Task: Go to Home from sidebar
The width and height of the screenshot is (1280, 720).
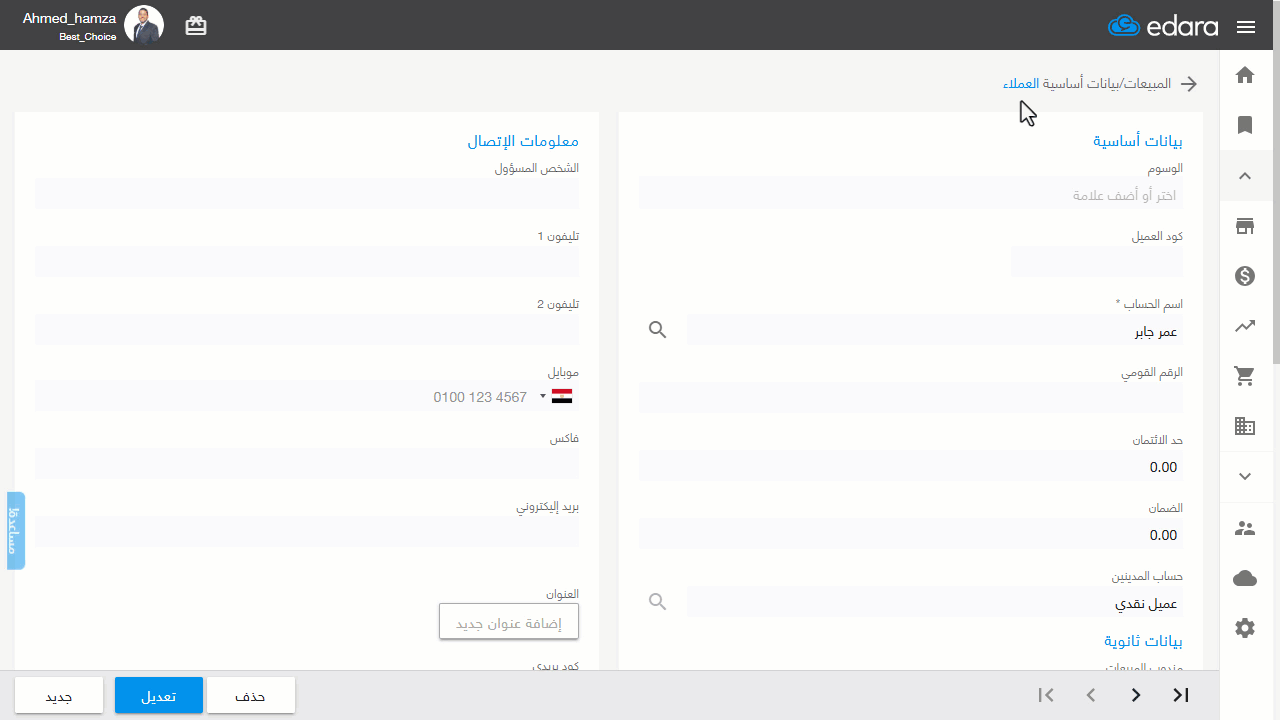Action: click(1245, 75)
